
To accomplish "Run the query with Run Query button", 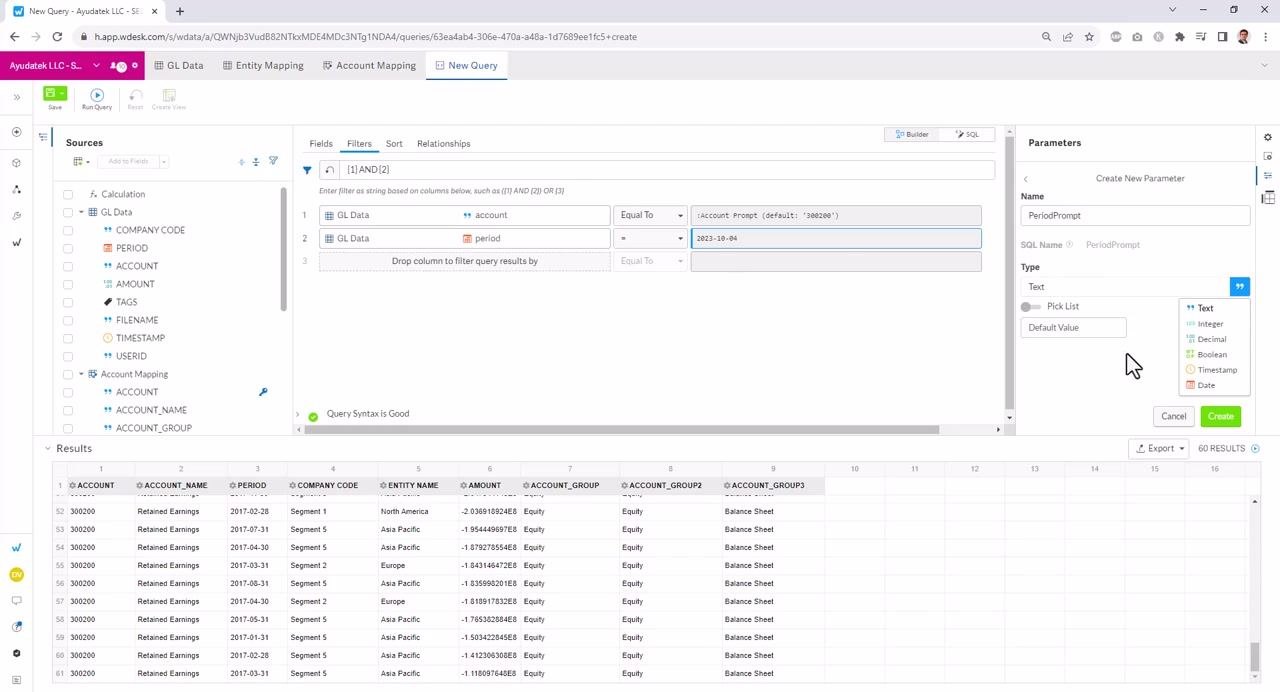I will (x=97, y=98).
